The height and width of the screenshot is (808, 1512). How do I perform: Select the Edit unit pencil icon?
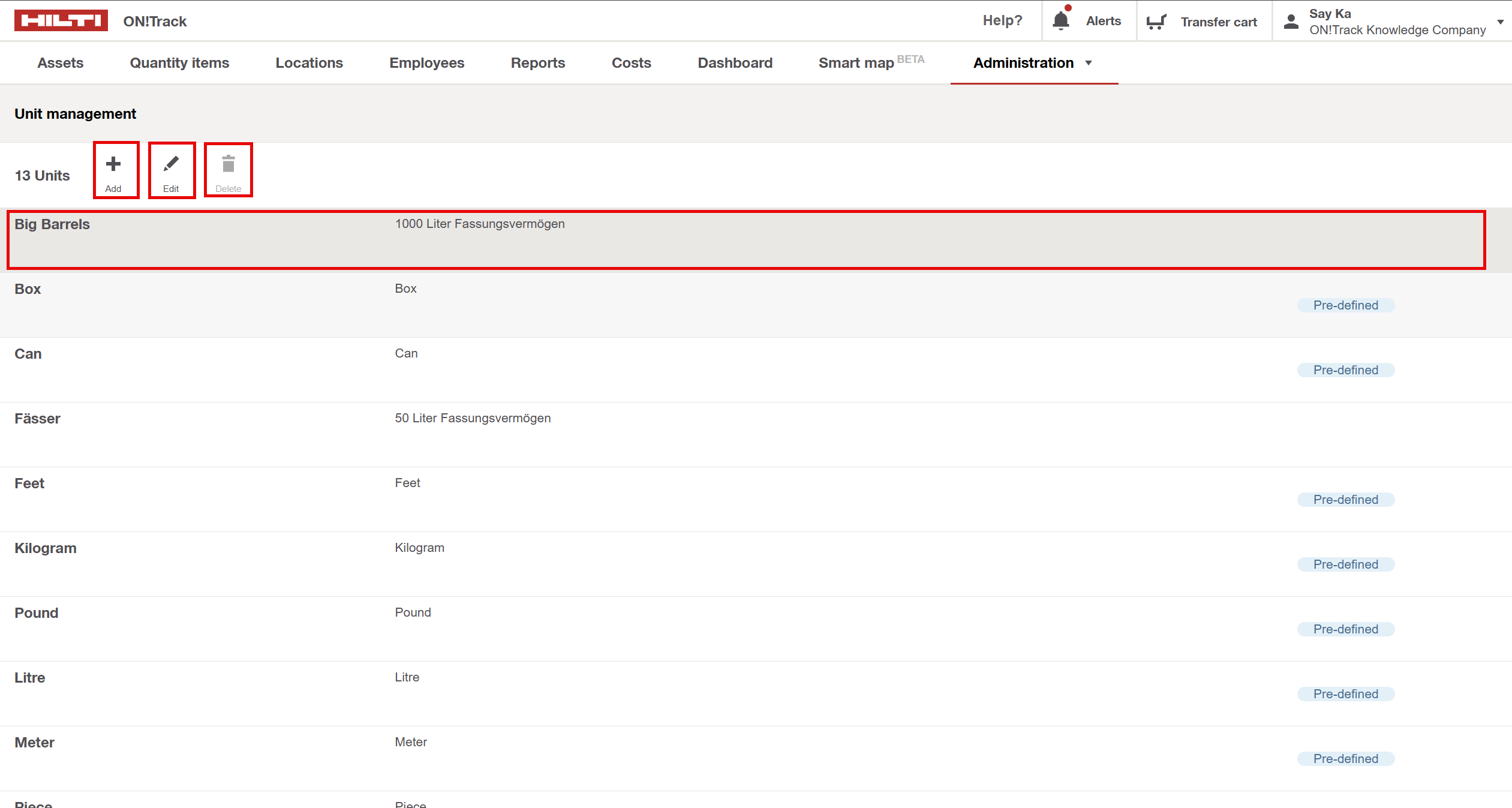pos(172,163)
